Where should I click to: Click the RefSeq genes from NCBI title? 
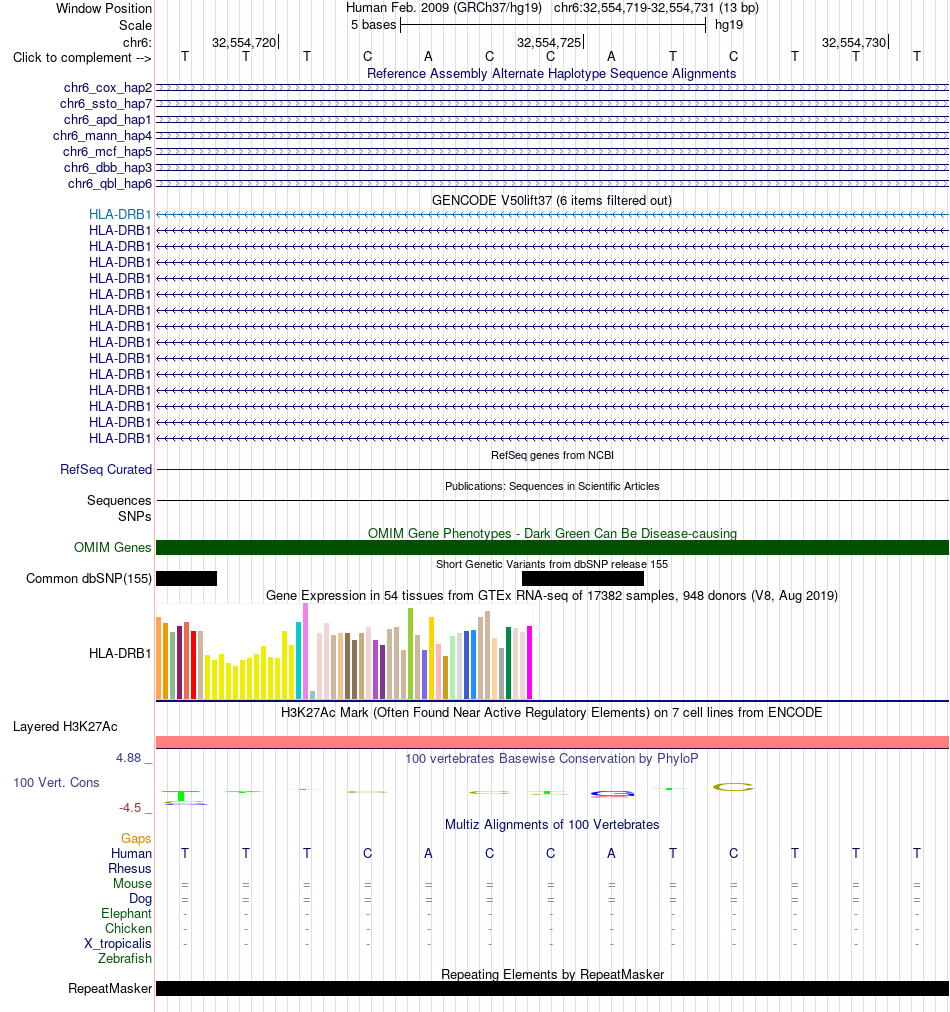(x=552, y=455)
